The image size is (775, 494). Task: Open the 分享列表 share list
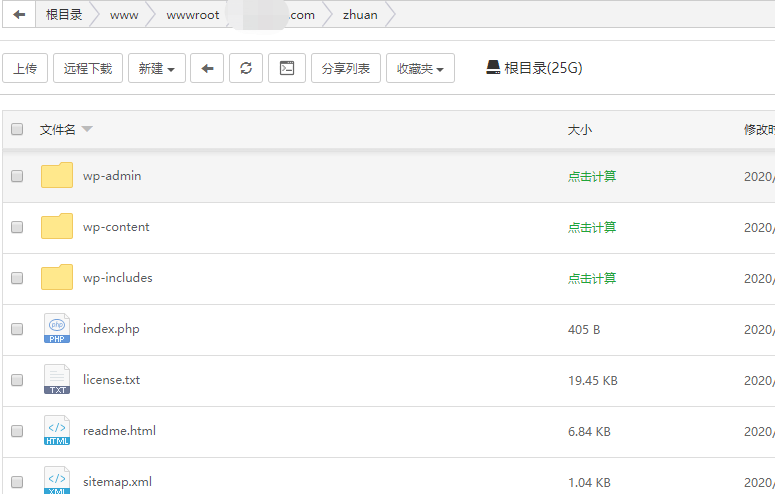pos(345,69)
